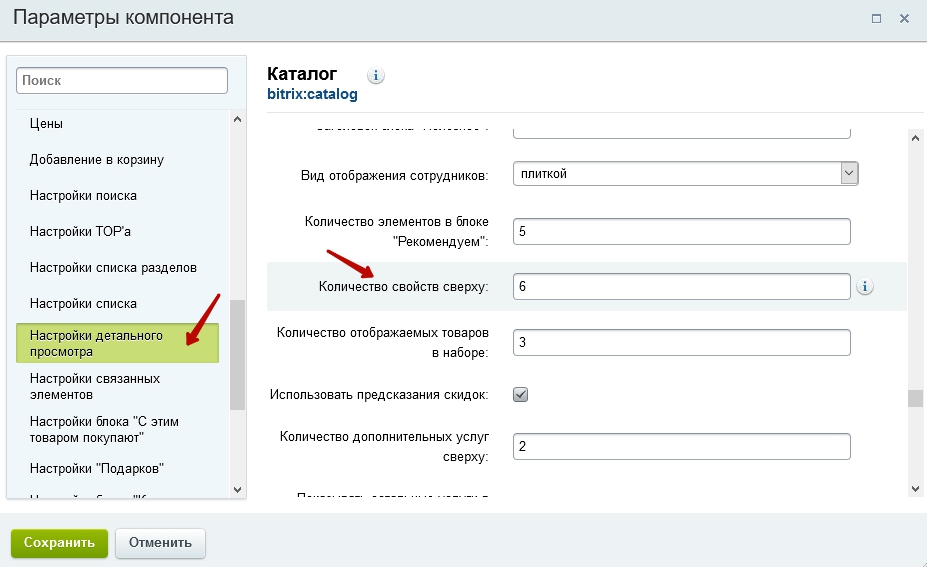Viewport: 927px width, 567px height.
Task: Click info icon beside Количество свойств сверху field
Action: click(x=865, y=287)
